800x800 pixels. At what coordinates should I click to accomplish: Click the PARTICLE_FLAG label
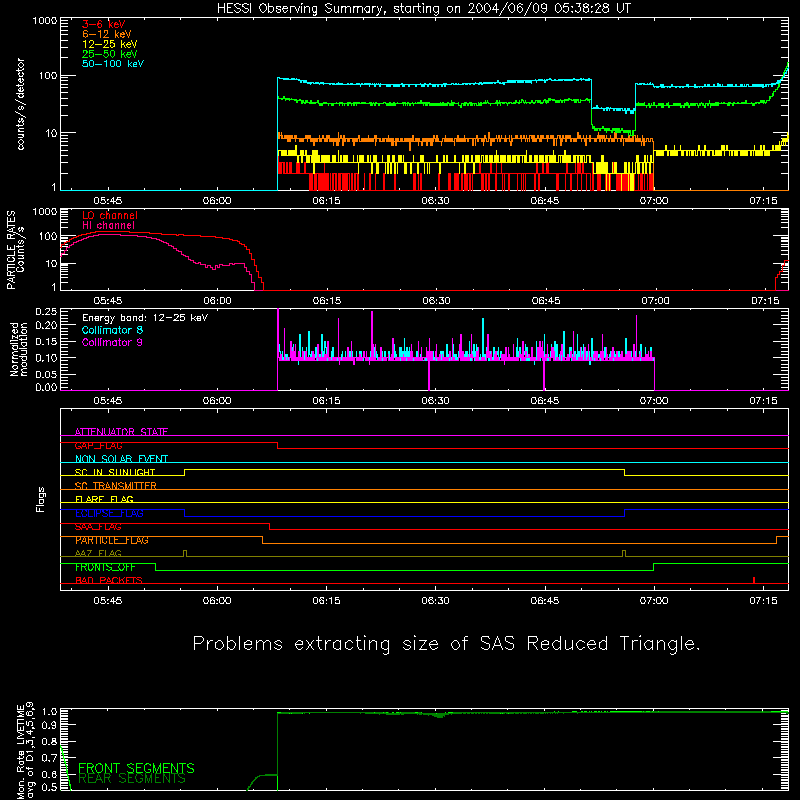coord(112,540)
